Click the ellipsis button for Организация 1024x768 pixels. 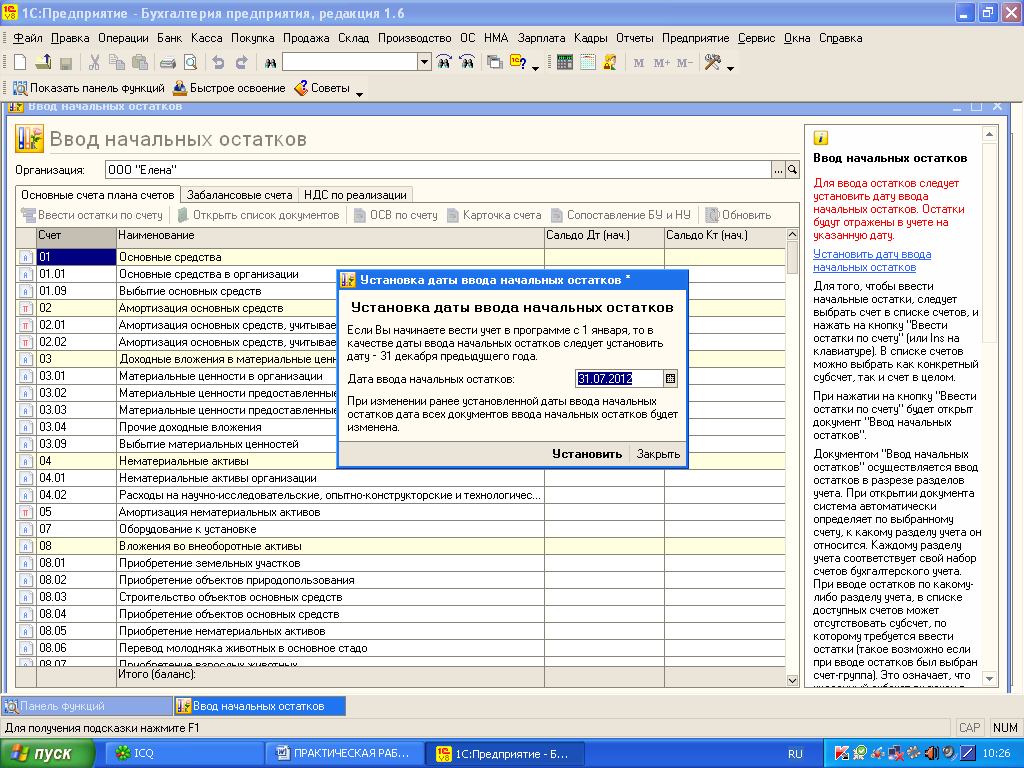pos(778,170)
